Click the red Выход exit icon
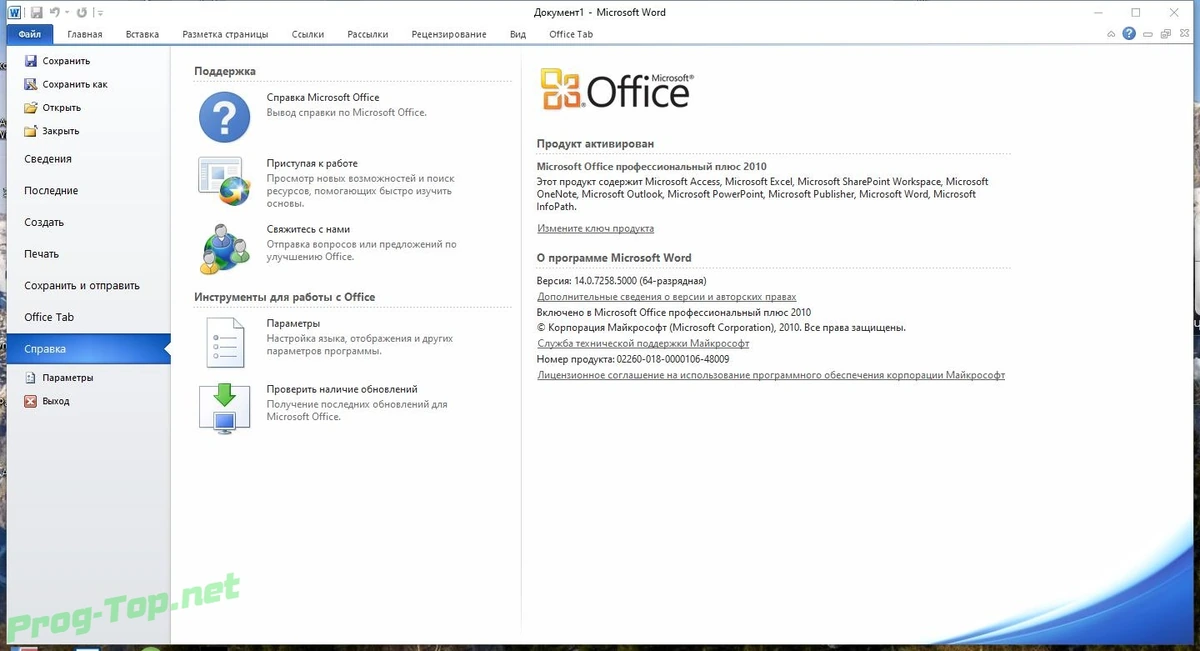This screenshot has width=1200, height=651. coord(31,401)
